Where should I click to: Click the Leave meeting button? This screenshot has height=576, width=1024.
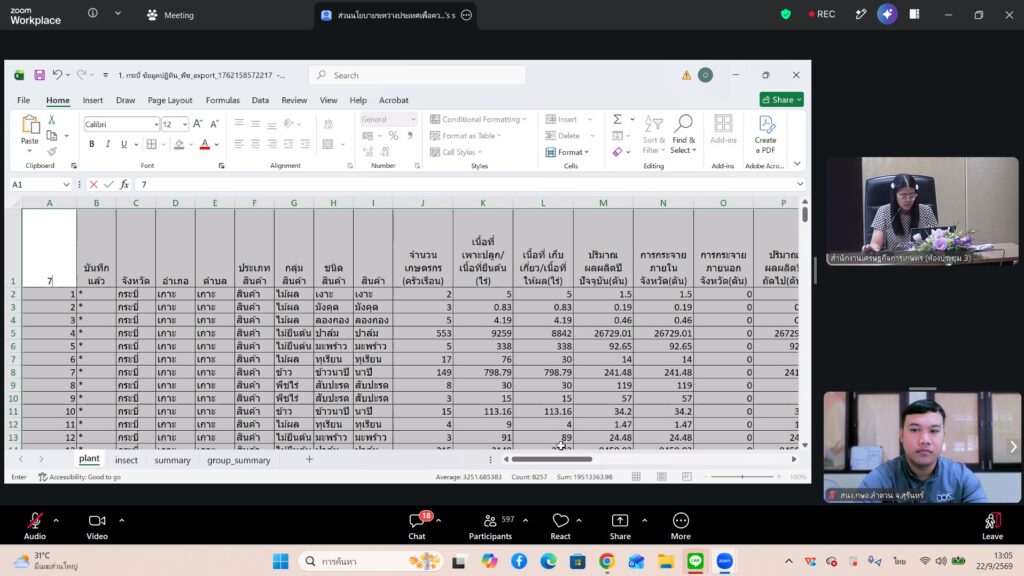click(992, 526)
